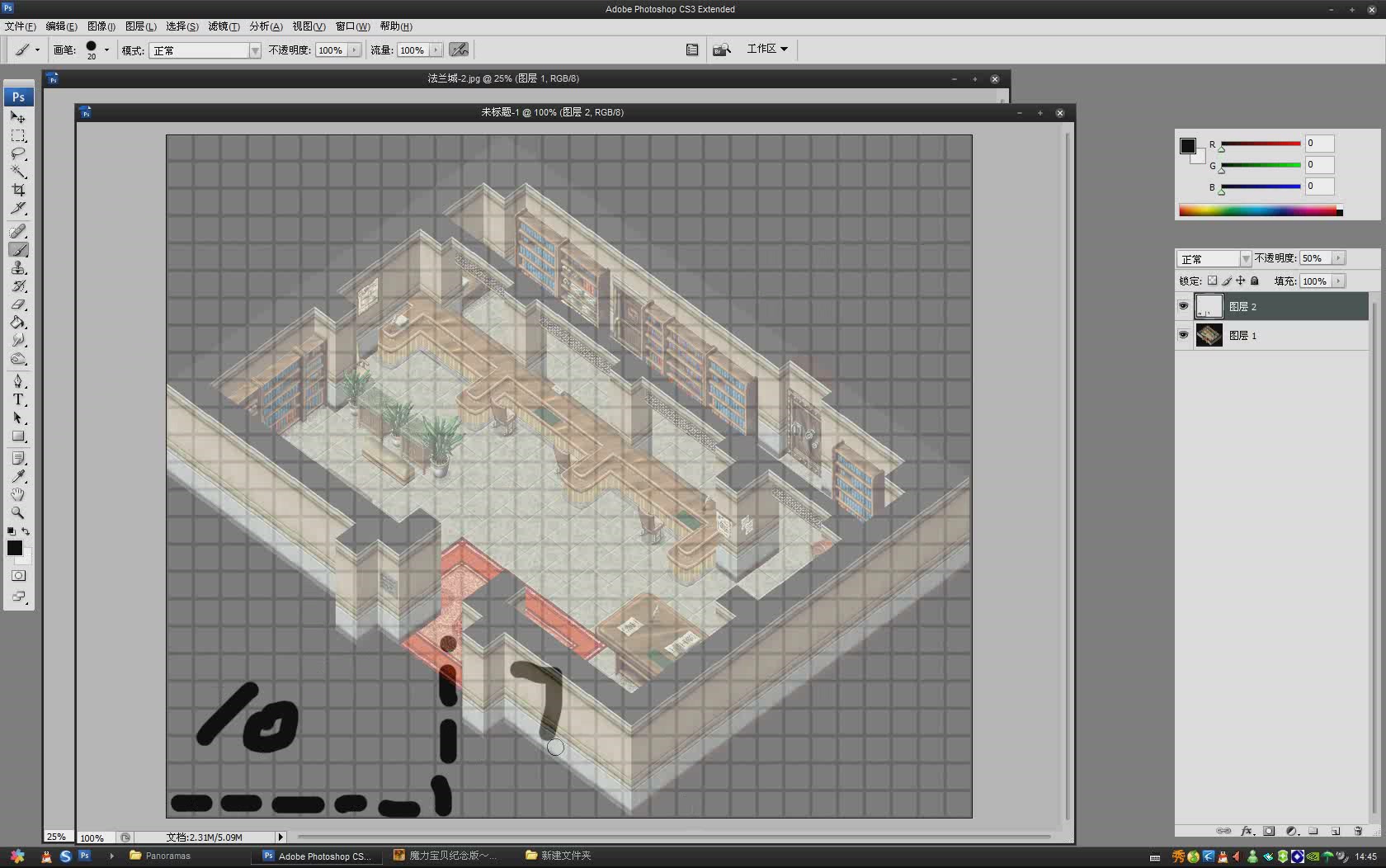Expand layer 填充 slider arrow
Viewport: 1386px width, 868px height.
1338,281
